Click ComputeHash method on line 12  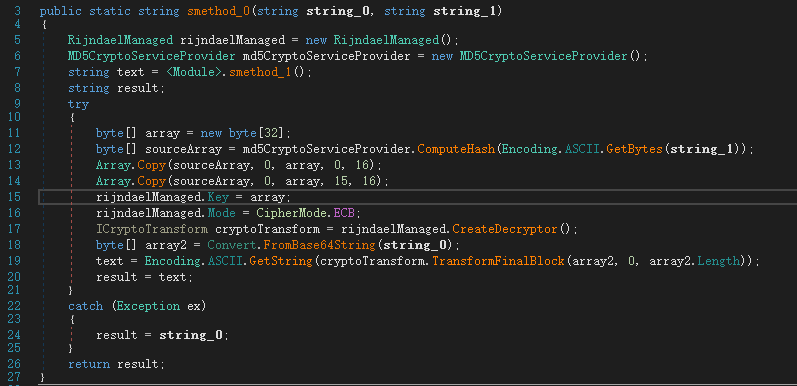(x=456, y=150)
